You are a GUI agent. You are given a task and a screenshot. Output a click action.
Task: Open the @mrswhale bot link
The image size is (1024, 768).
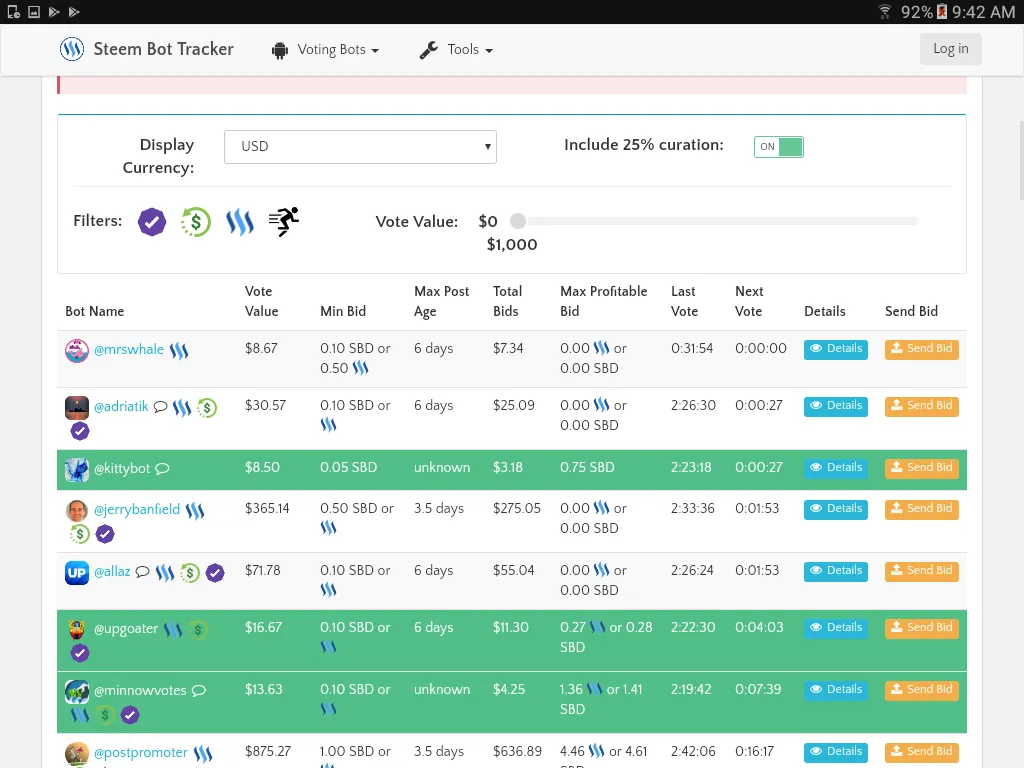click(129, 349)
